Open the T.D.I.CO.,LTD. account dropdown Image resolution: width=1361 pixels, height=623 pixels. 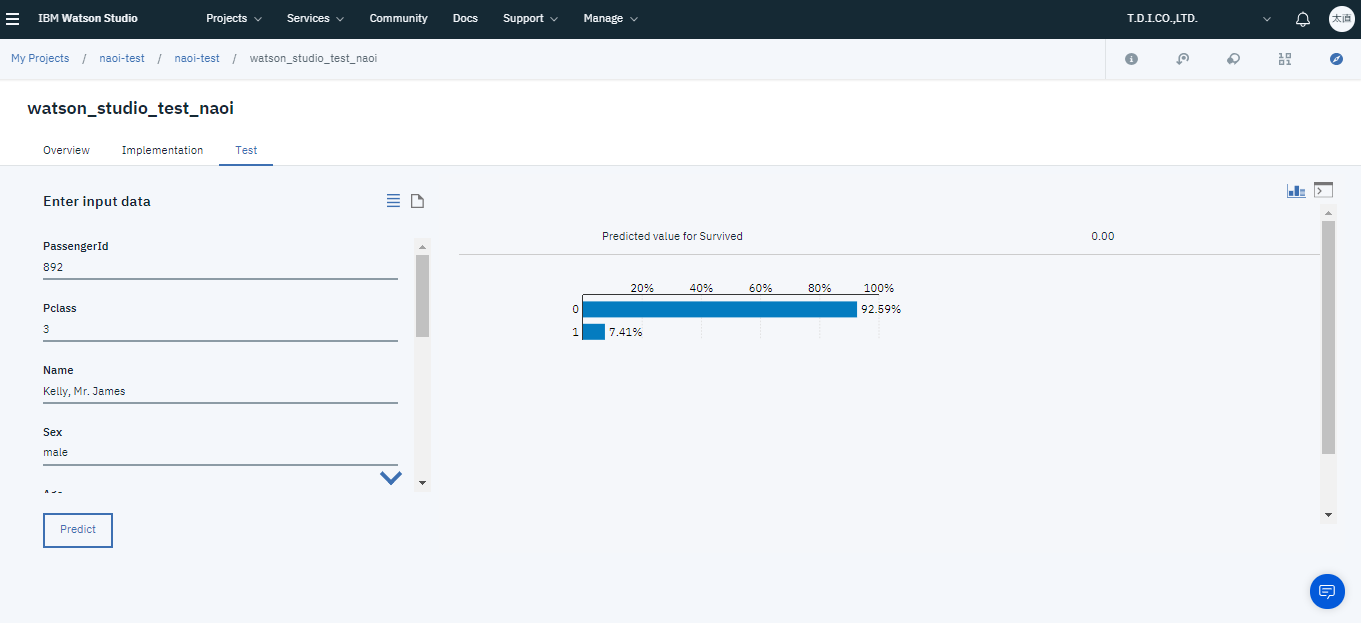[x=1198, y=19]
